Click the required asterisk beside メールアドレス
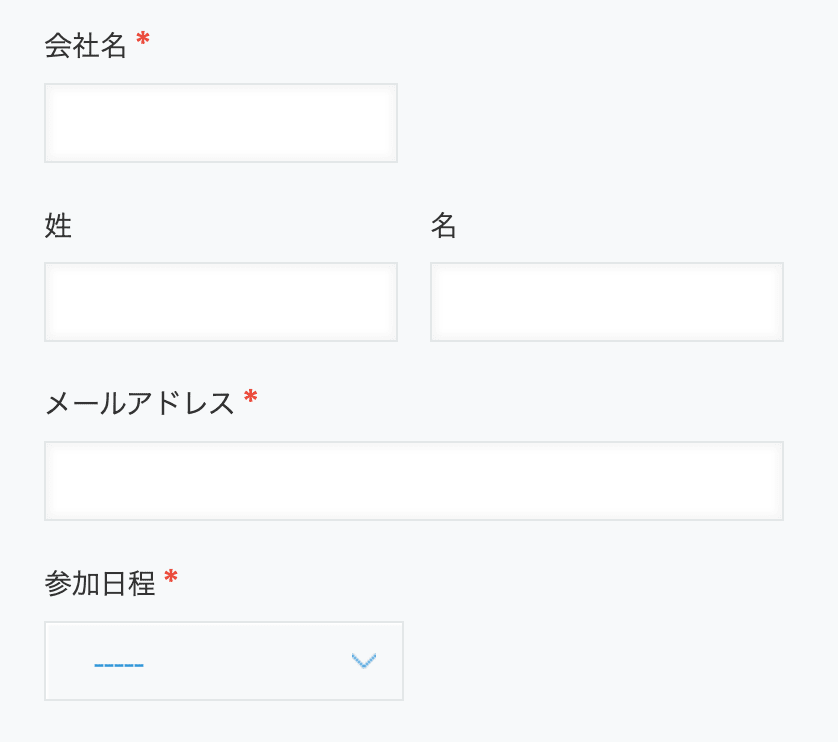Viewport: 838px width, 742px height. [250, 398]
